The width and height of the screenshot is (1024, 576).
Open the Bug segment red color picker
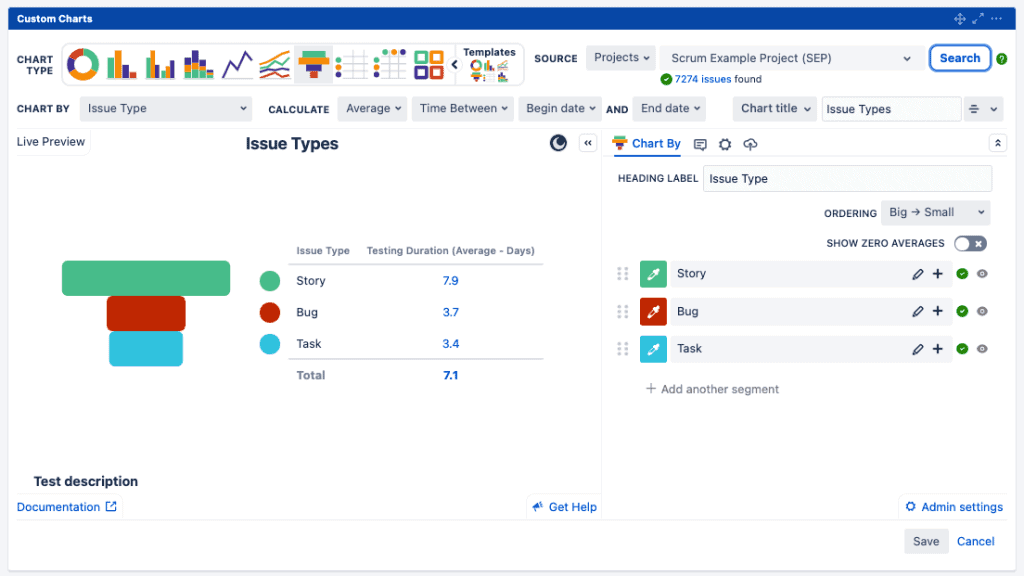pyautogui.click(x=653, y=312)
